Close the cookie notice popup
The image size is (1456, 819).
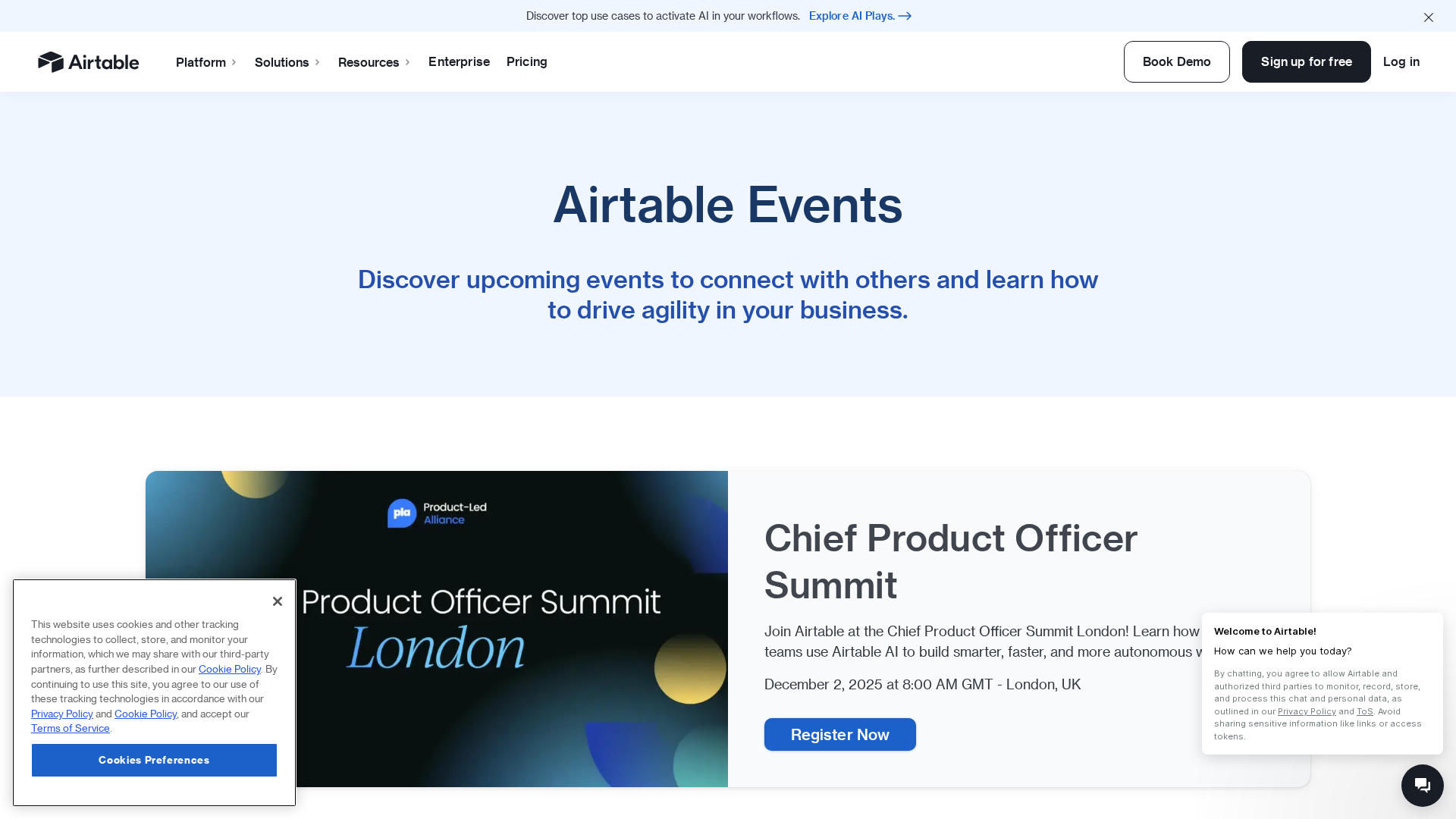pyautogui.click(x=278, y=601)
